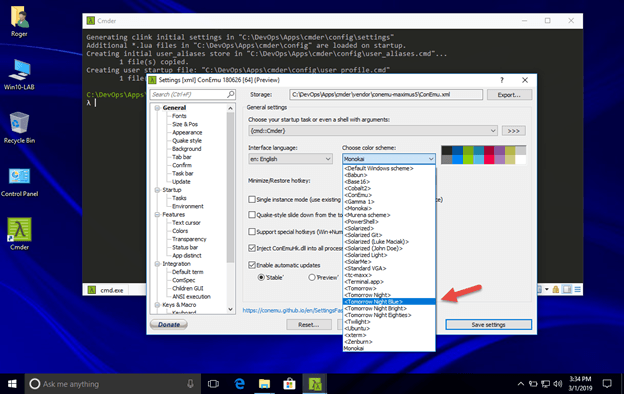
Task: Open new console dropdown arrow in Cmder status bar
Action: [547, 289]
